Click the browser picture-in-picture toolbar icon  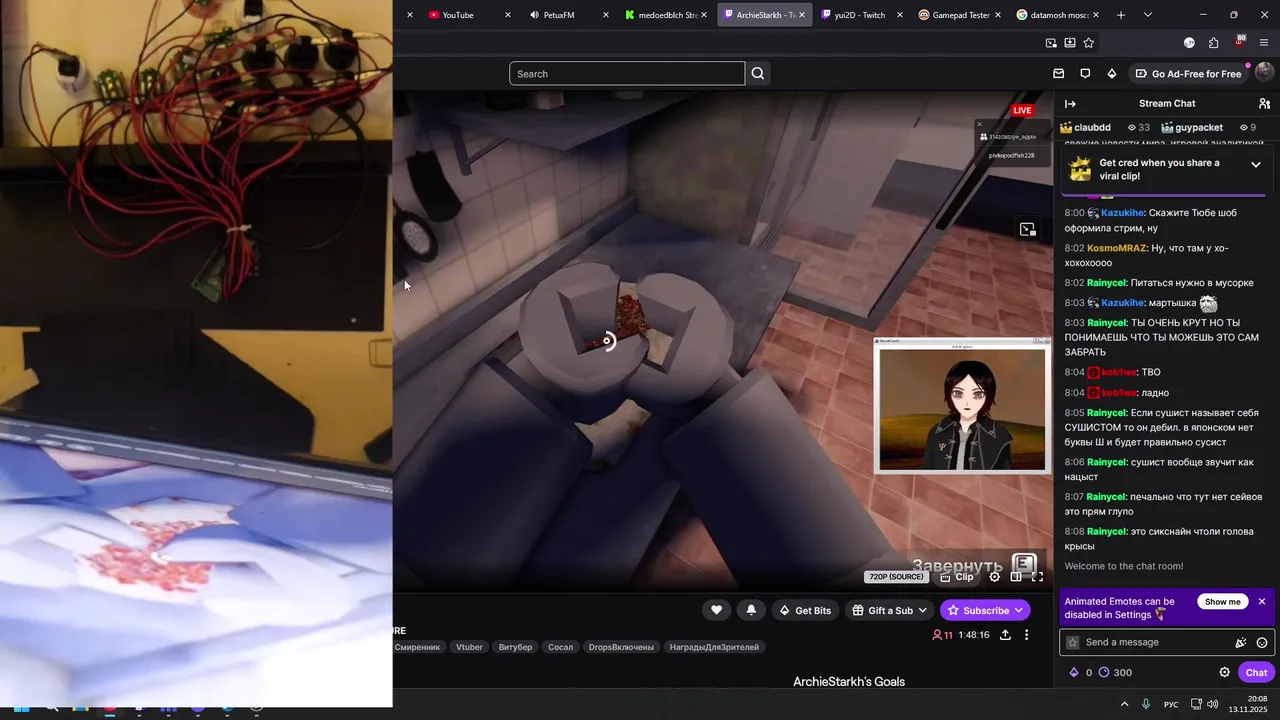(1051, 43)
